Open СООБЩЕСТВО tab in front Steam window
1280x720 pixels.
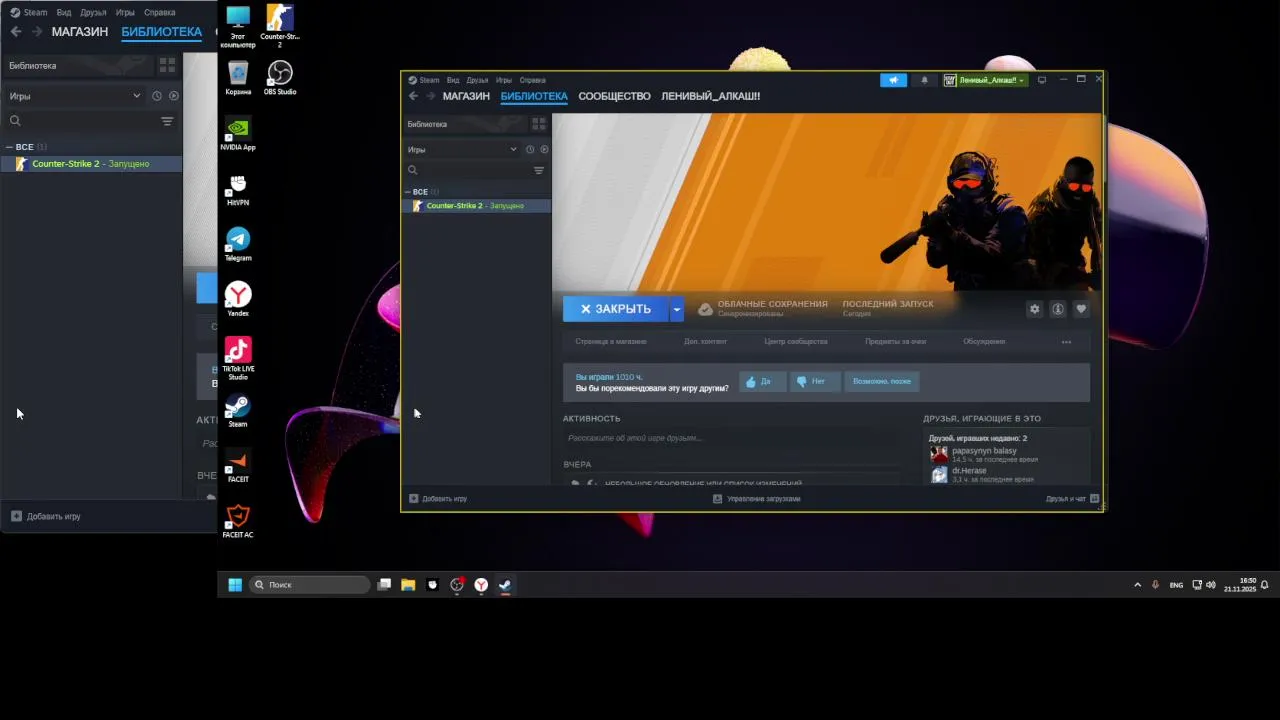614,96
